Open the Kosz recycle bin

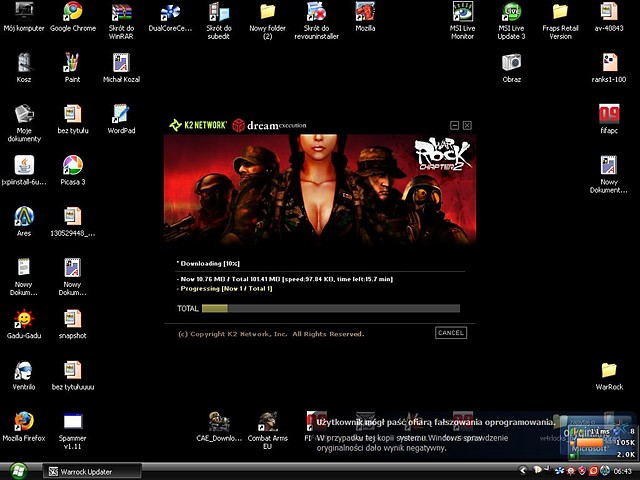(24, 68)
